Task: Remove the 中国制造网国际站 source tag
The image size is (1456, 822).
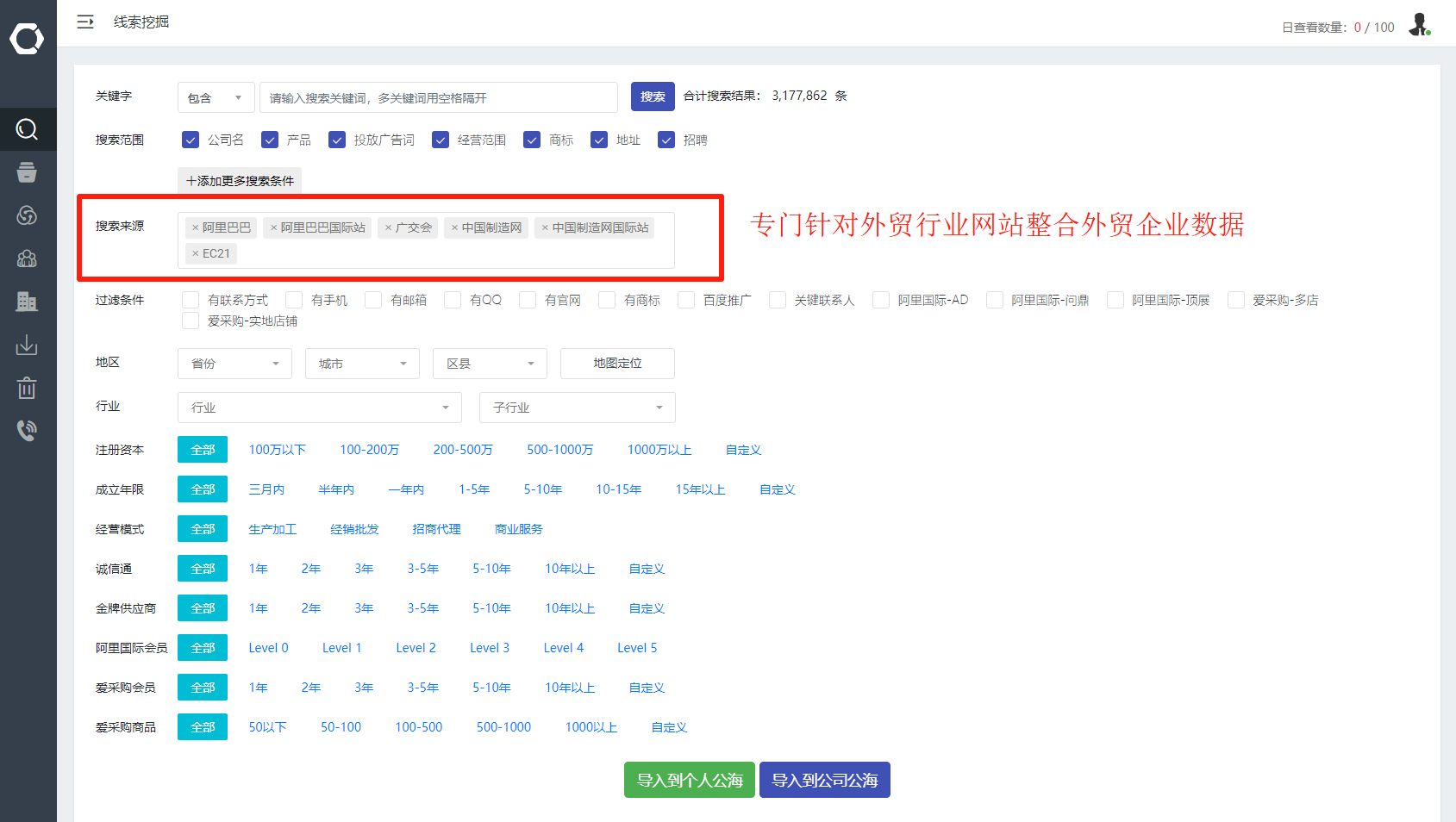Action: (x=546, y=227)
